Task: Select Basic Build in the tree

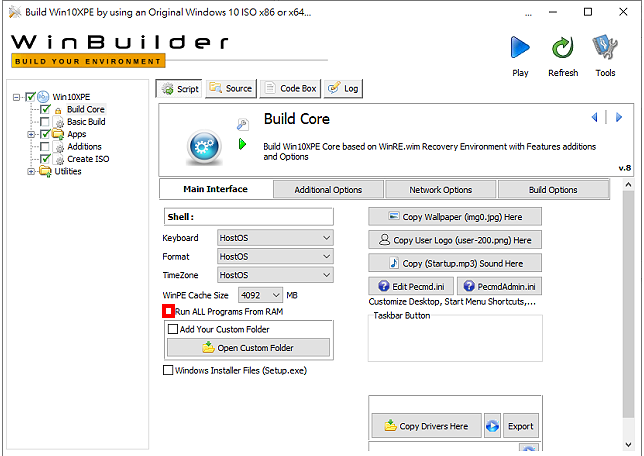Action: pyautogui.click(x=86, y=122)
